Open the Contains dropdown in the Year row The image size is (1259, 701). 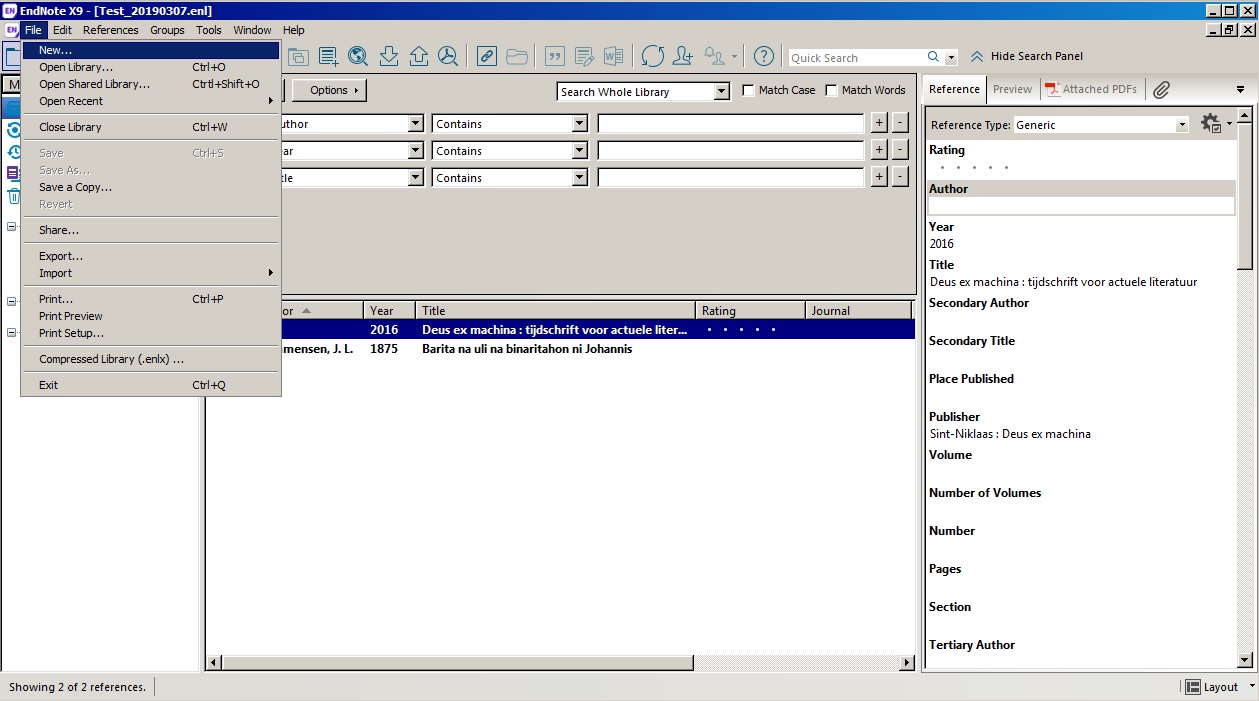coord(579,151)
